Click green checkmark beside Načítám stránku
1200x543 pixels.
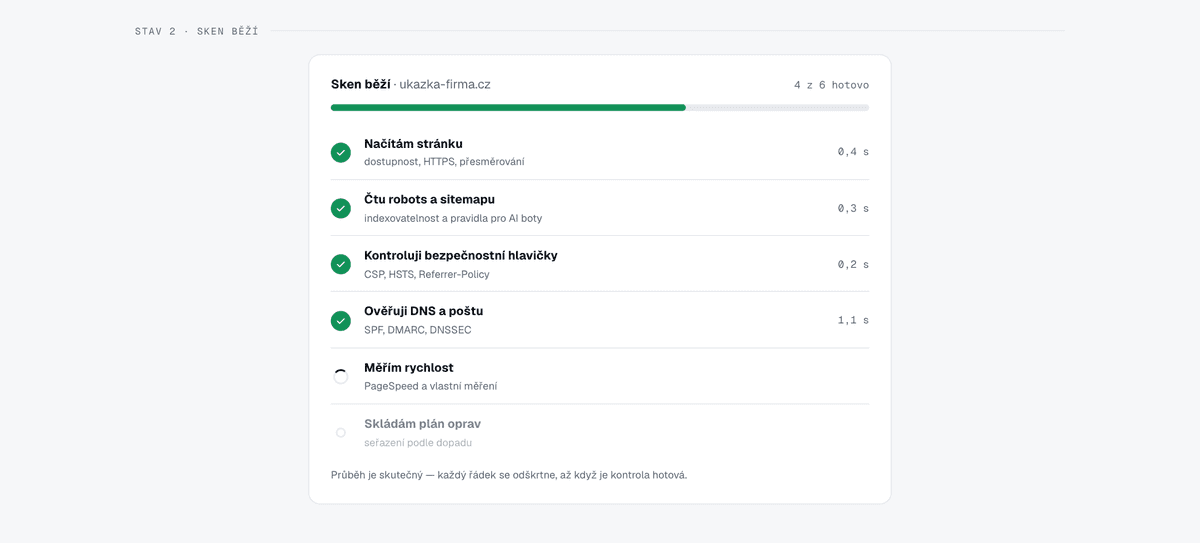point(341,152)
